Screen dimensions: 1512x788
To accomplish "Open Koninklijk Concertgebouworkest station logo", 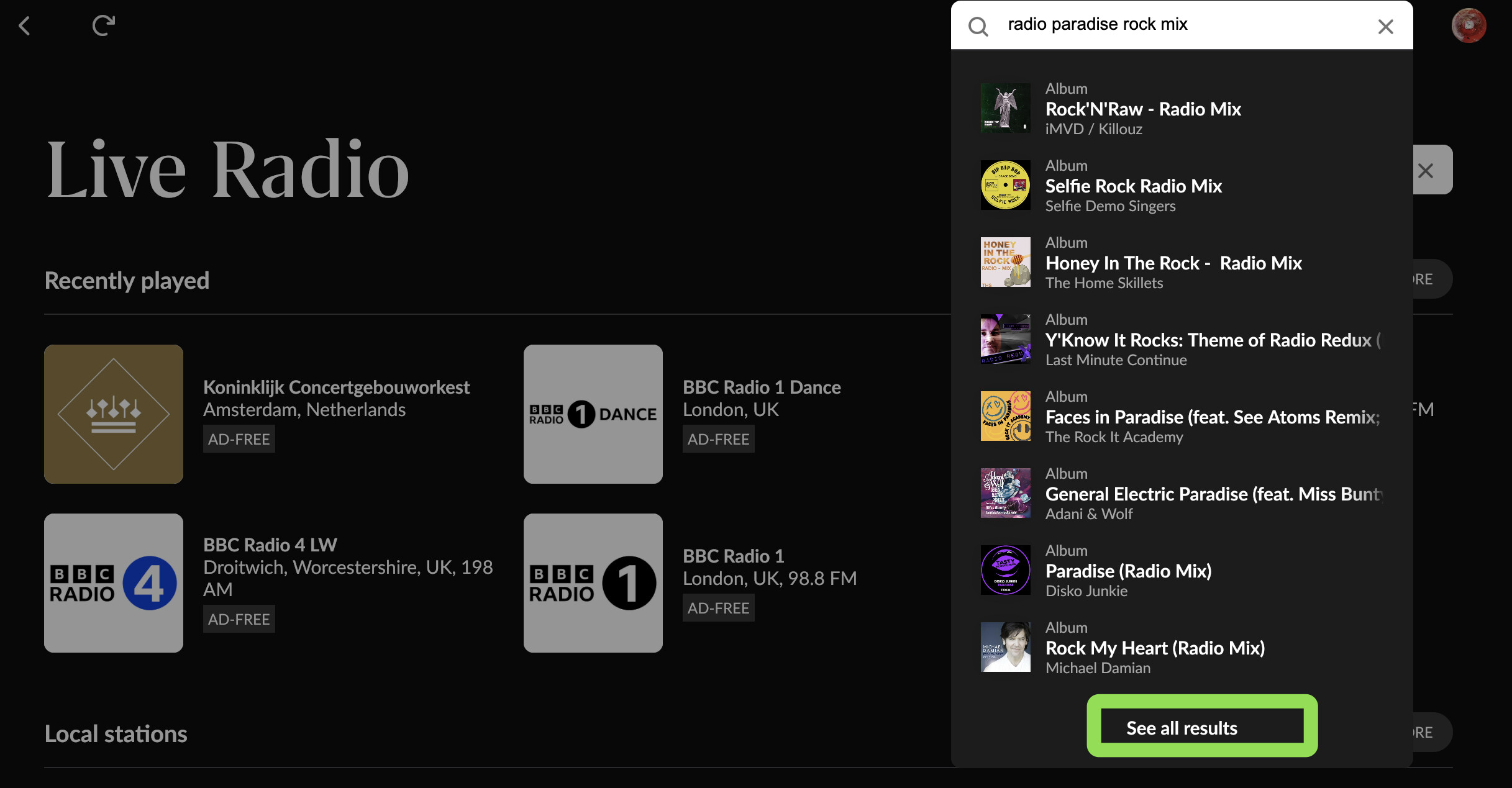I will click(x=114, y=414).
